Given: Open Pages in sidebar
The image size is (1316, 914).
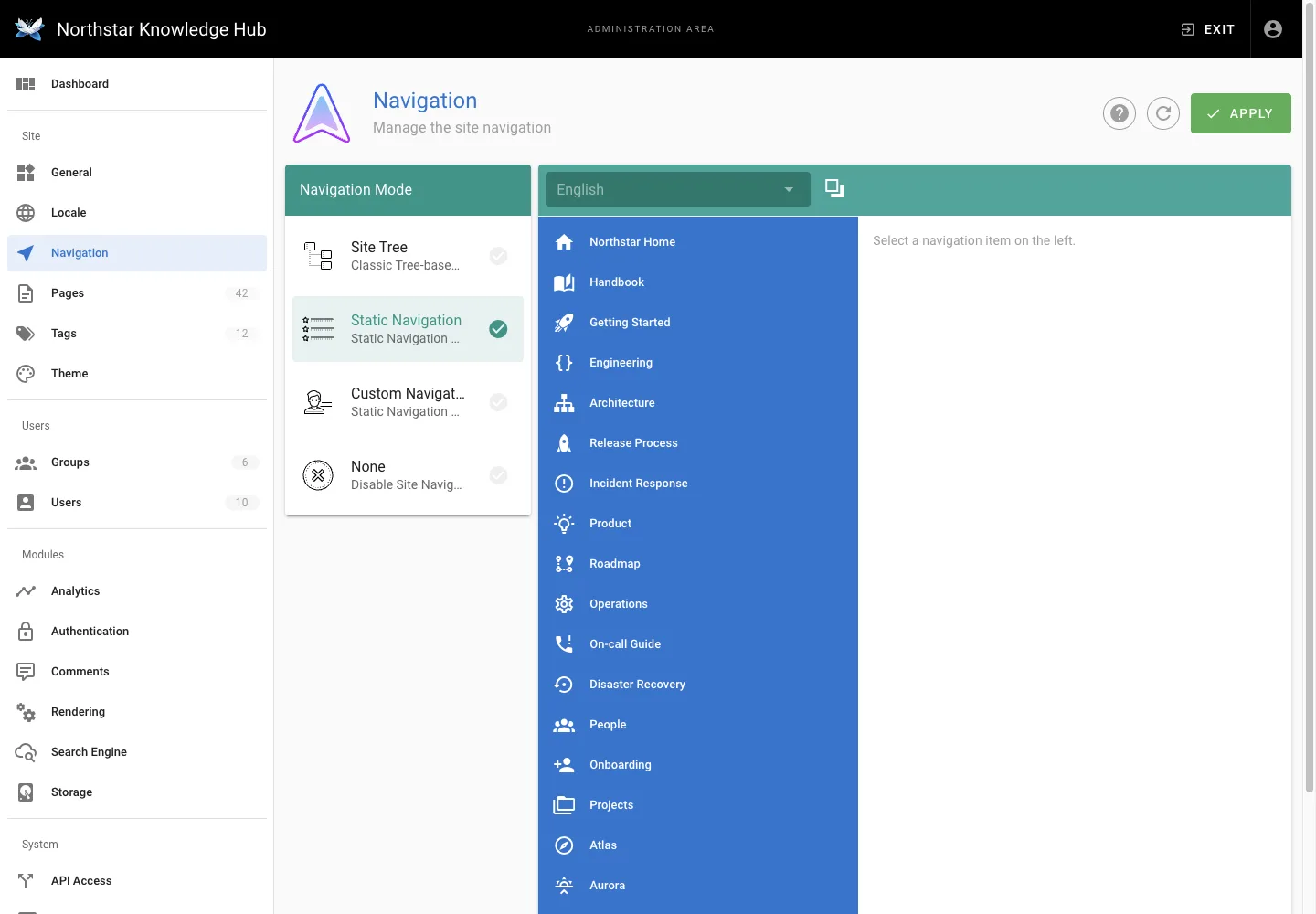Looking at the screenshot, I should point(137,293).
